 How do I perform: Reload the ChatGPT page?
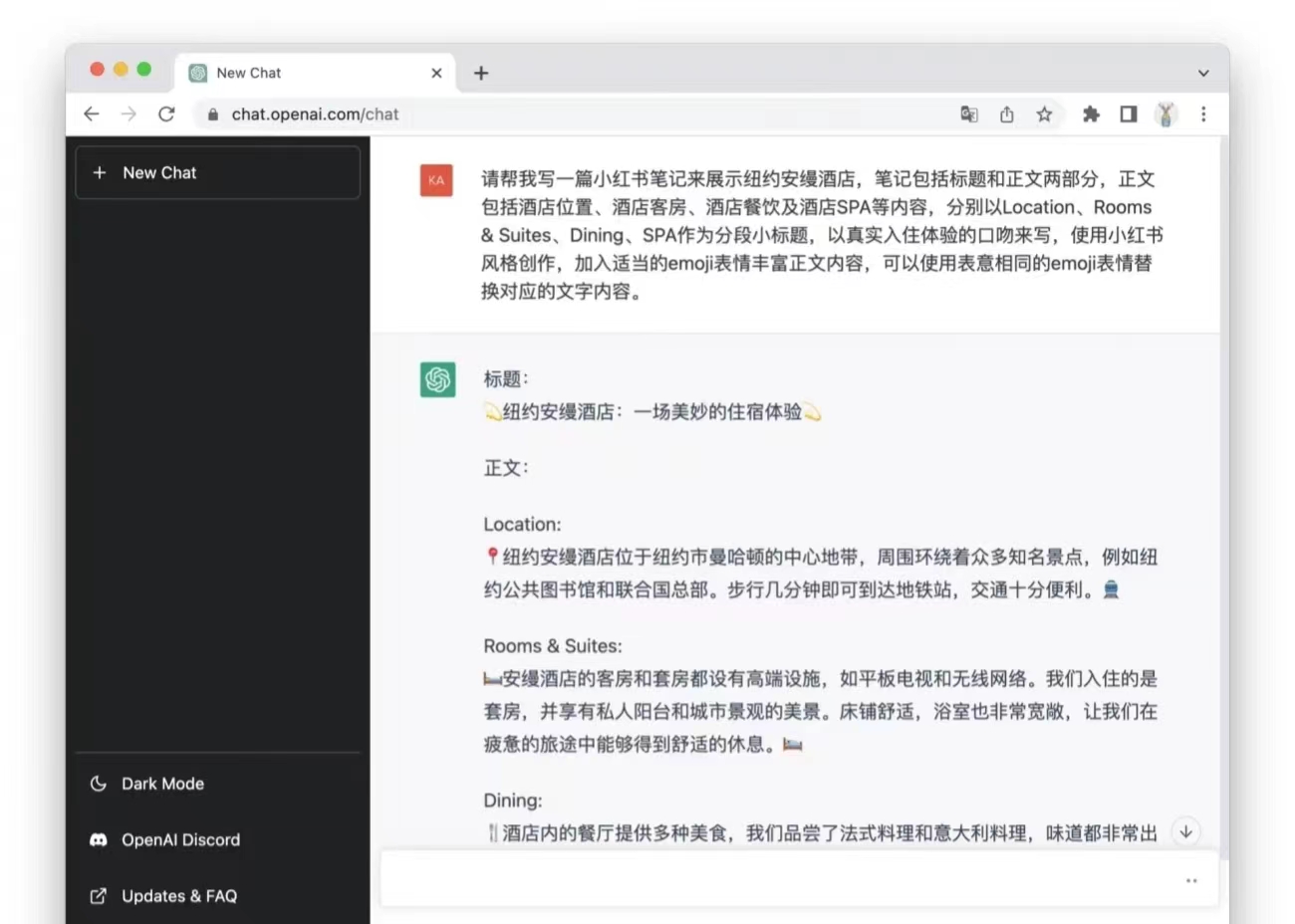166,115
